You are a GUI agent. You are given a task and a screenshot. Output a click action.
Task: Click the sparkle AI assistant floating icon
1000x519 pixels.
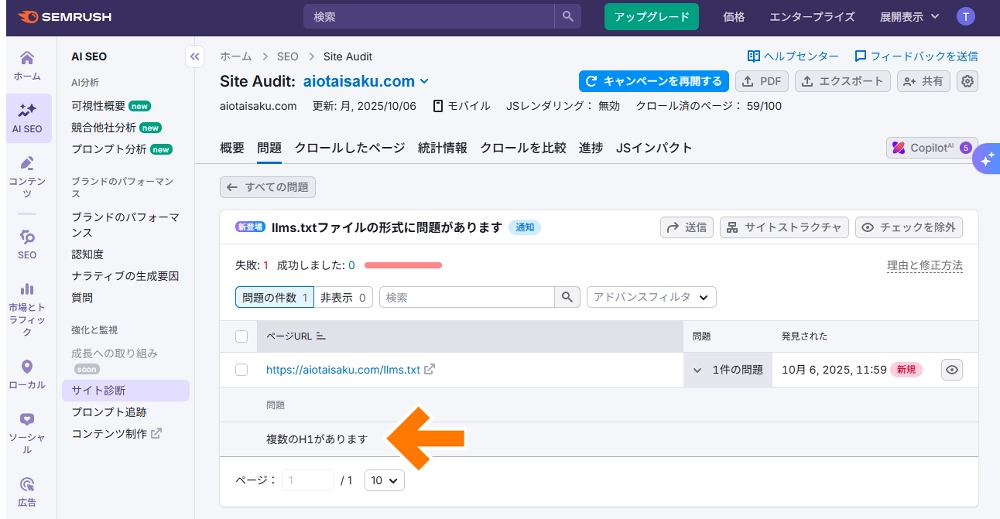tap(986, 158)
